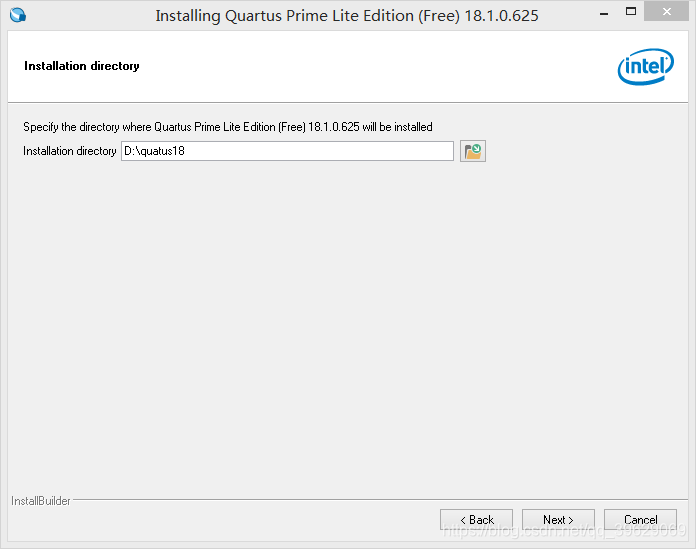This screenshot has width=696, height=549.
Task: Cancel the Quartus installation
Action: (x=640, y=520)
